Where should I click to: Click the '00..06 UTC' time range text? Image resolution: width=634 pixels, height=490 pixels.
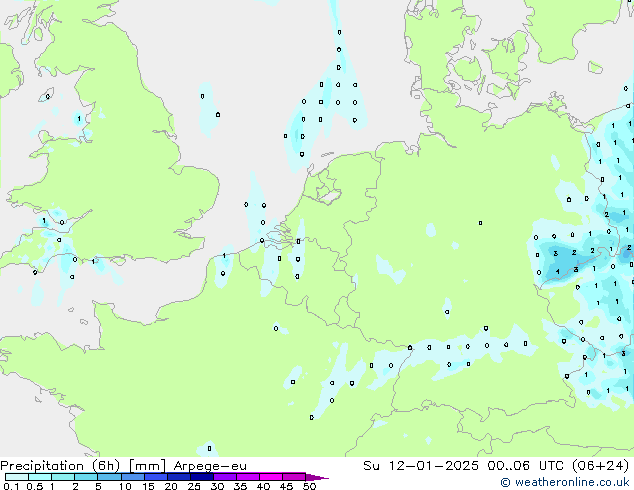pyautogui.click(x=526, y=465)
